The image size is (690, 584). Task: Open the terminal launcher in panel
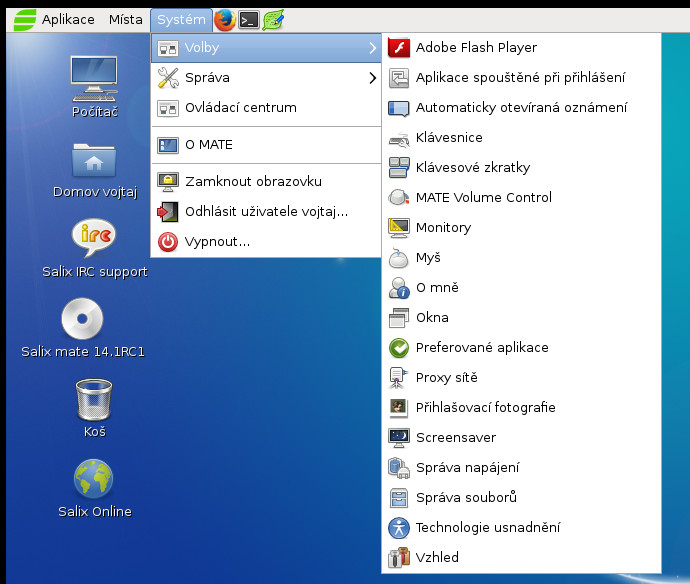pyautogui.click(x=249, y=20)
